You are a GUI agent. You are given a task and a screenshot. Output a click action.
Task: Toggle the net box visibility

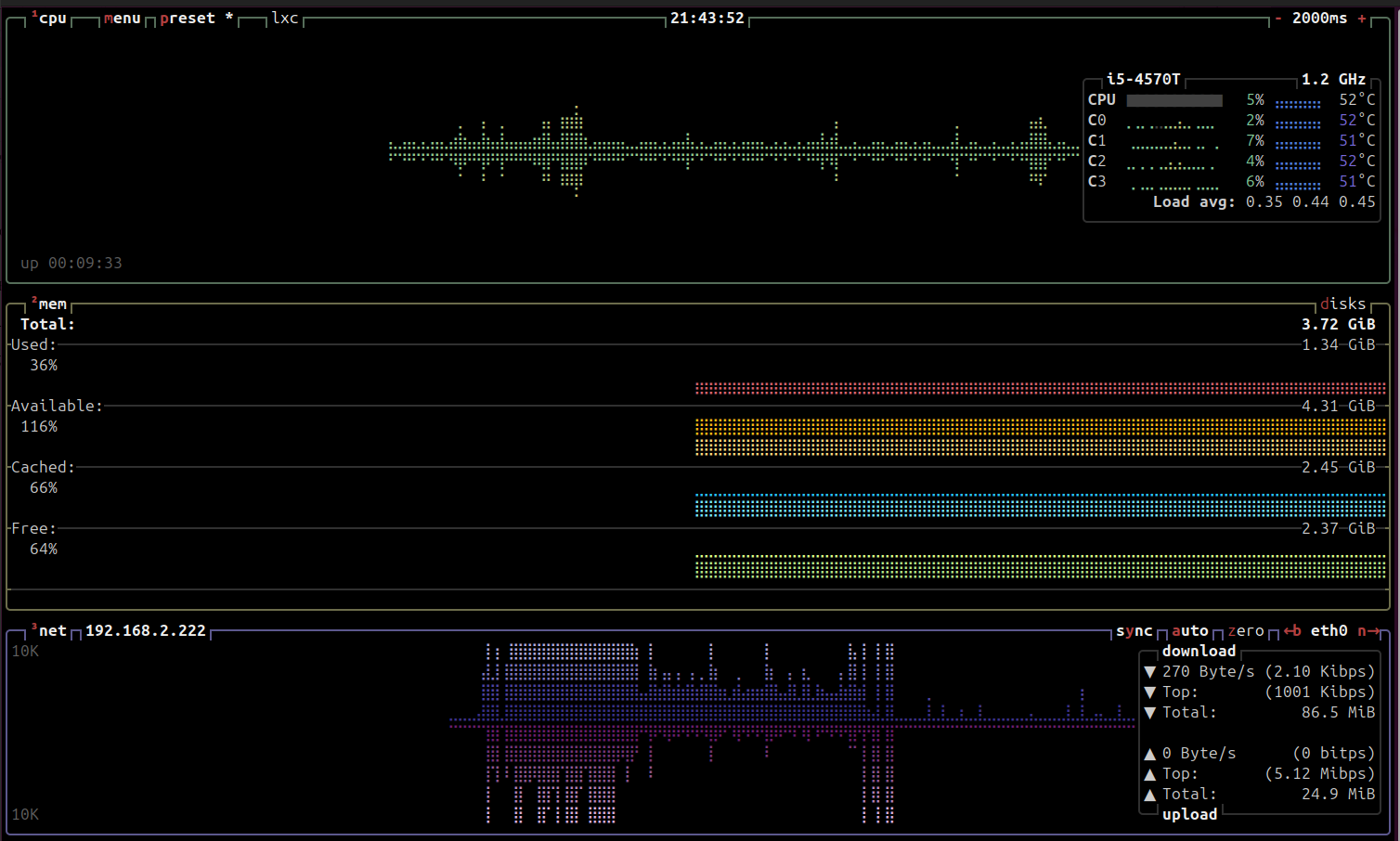click(x=51, y=631)
